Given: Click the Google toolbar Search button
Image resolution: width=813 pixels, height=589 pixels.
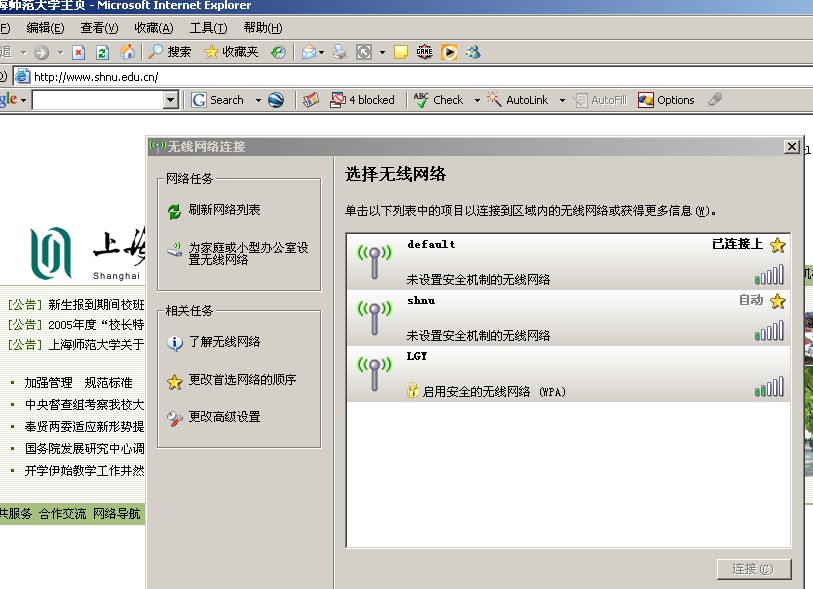Looking at the screenshot, I should (218, 100).
